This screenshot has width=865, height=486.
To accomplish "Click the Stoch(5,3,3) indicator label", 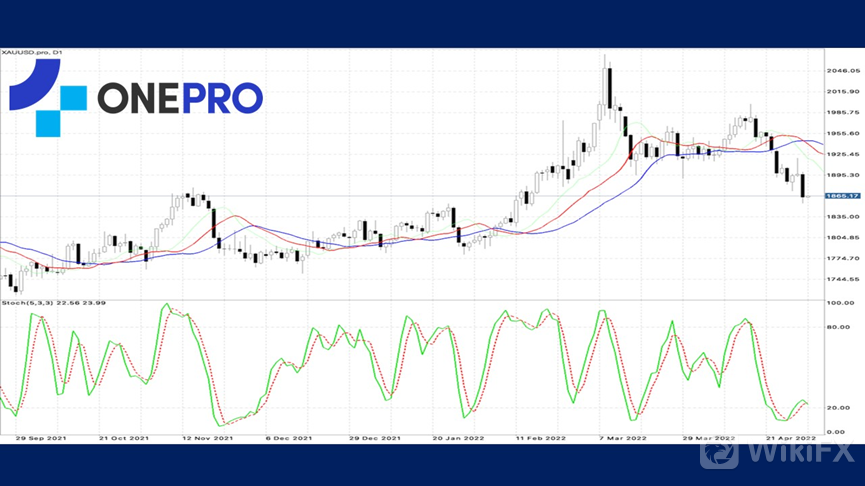I will tap(54, 303).
